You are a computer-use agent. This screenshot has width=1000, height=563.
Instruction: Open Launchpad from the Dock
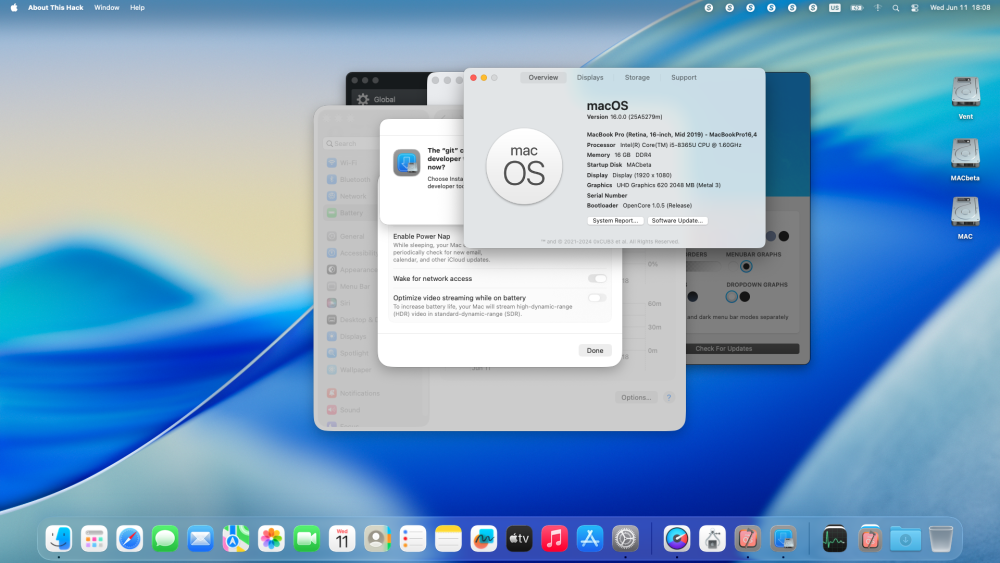coord(94,539)
